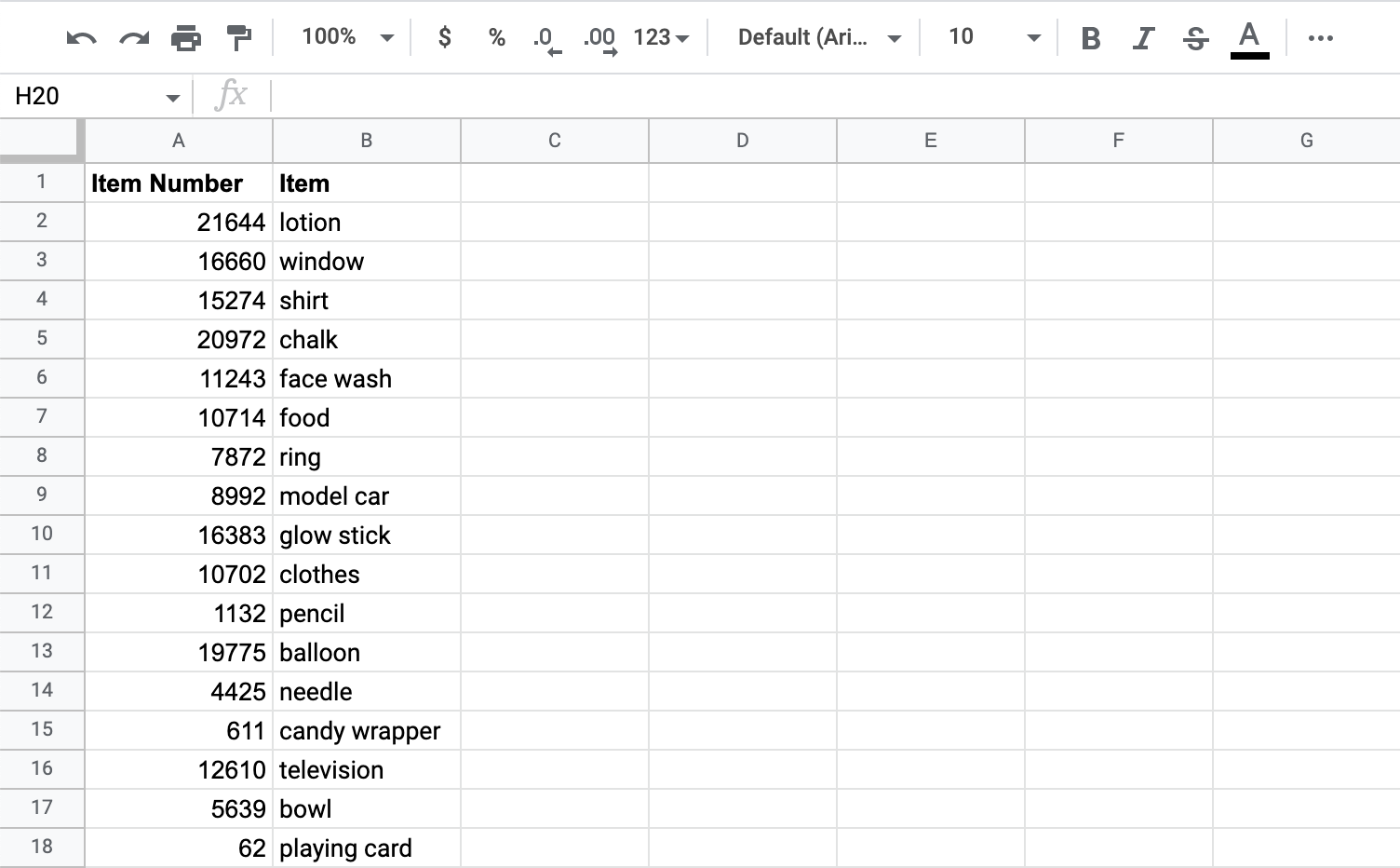Print the spreadsheet with printer icon
The height and width of the screenshot is (868, 1400).
[x=186, y=38]
